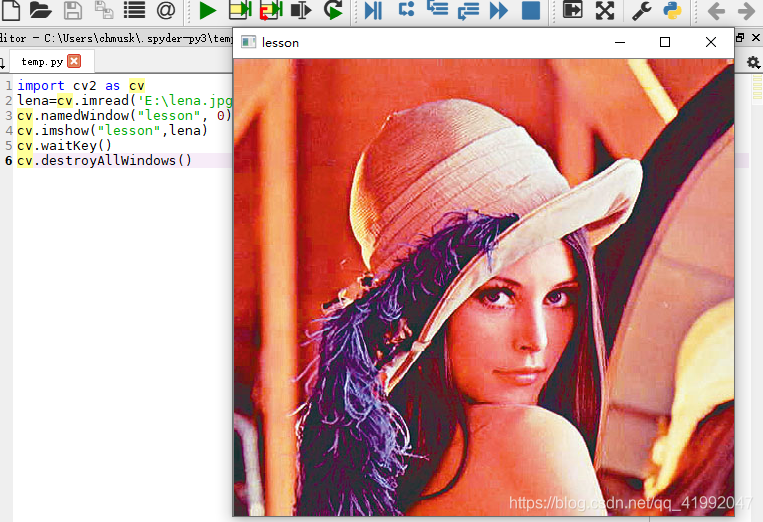The height and width of the screenshot is (522, 763).
Task: Click the debug step return icon
Action: coord(469,10)
